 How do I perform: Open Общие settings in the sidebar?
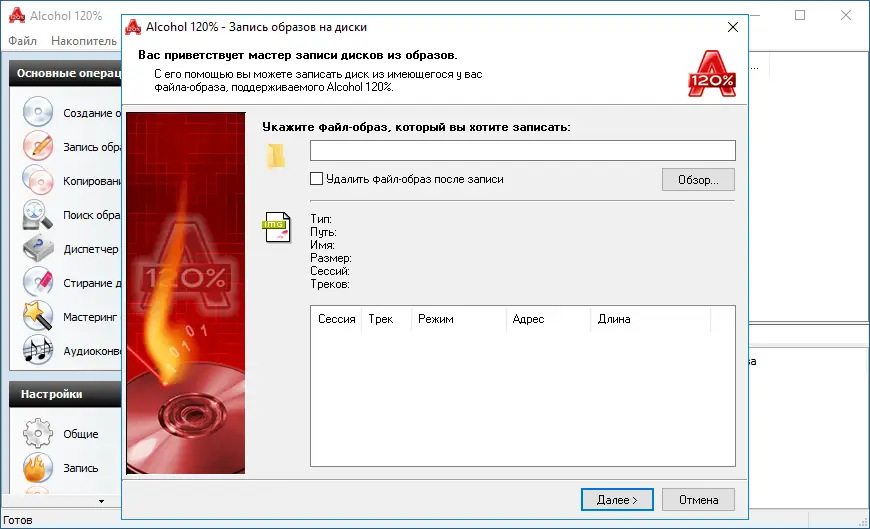point(80,434)
